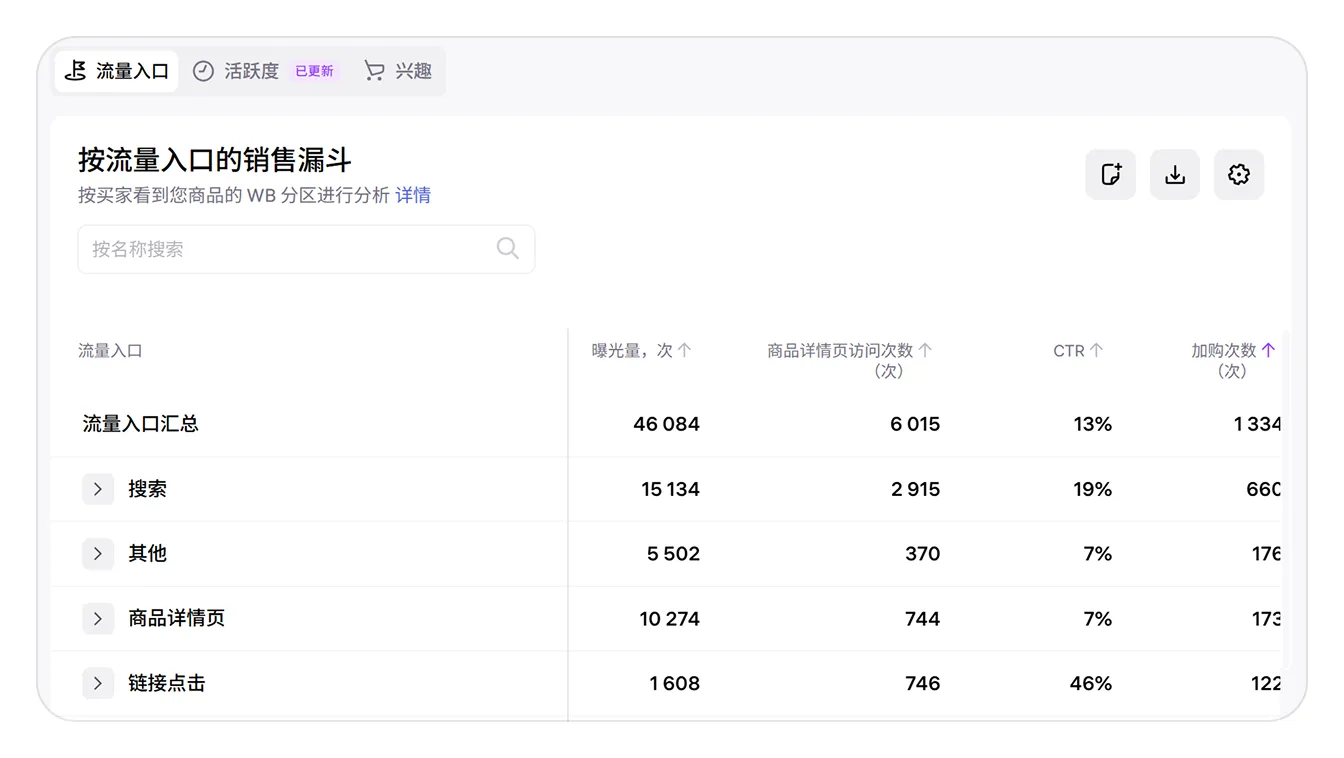The width and height of the screenshot is (1344, 758).
Task: Open the 详情 link
Action: point(413,196)
